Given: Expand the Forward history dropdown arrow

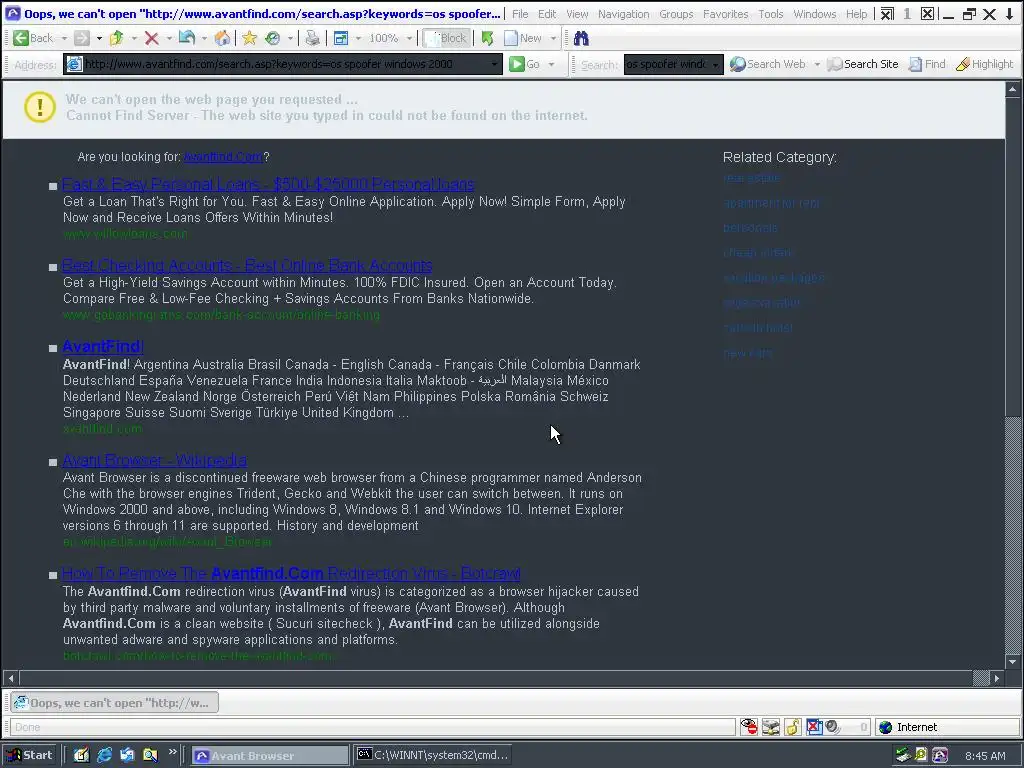Looking at the screenshot, I should [x=99, y=39].
